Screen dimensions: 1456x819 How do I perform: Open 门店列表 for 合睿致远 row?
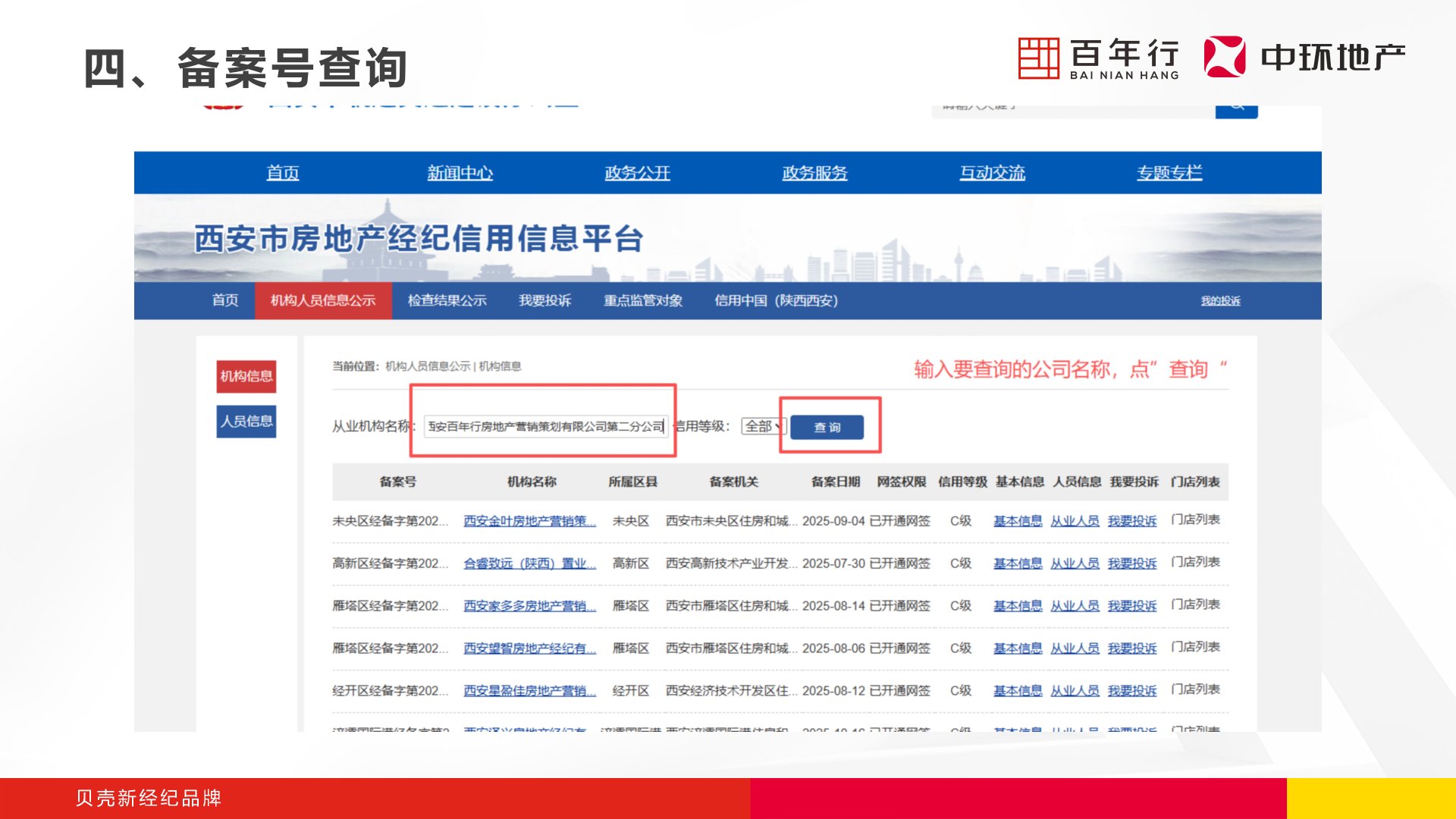click(1196, 562)
